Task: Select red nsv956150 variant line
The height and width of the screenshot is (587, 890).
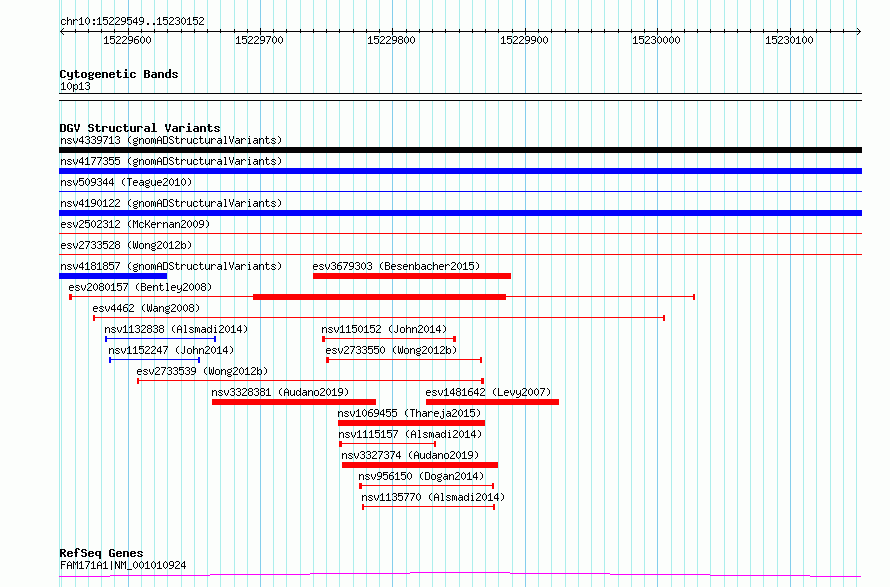Action: pos(427,486)
